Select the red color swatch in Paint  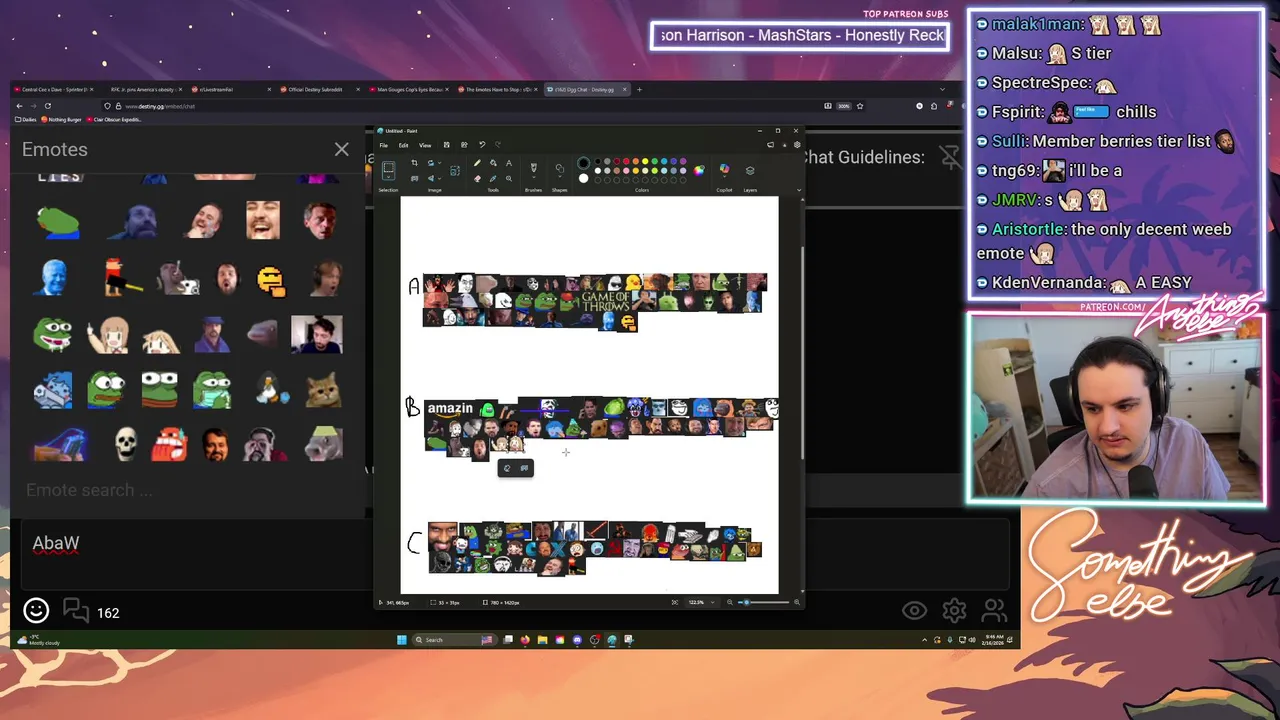click(x=626, y=161)
